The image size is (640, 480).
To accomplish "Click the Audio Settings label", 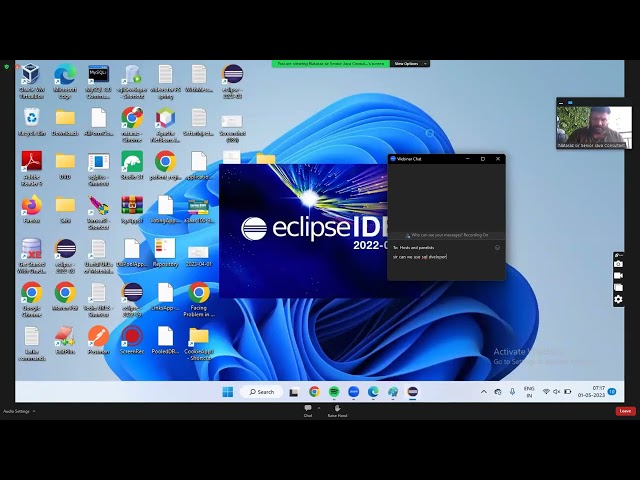I will coord(16,411).
